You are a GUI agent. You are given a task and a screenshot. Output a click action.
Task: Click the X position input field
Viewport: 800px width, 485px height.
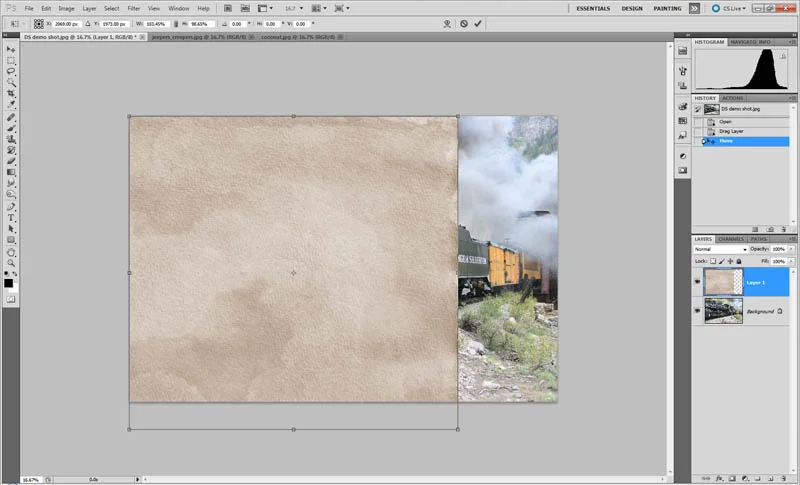pyautogui.click(x=67, y=24)
